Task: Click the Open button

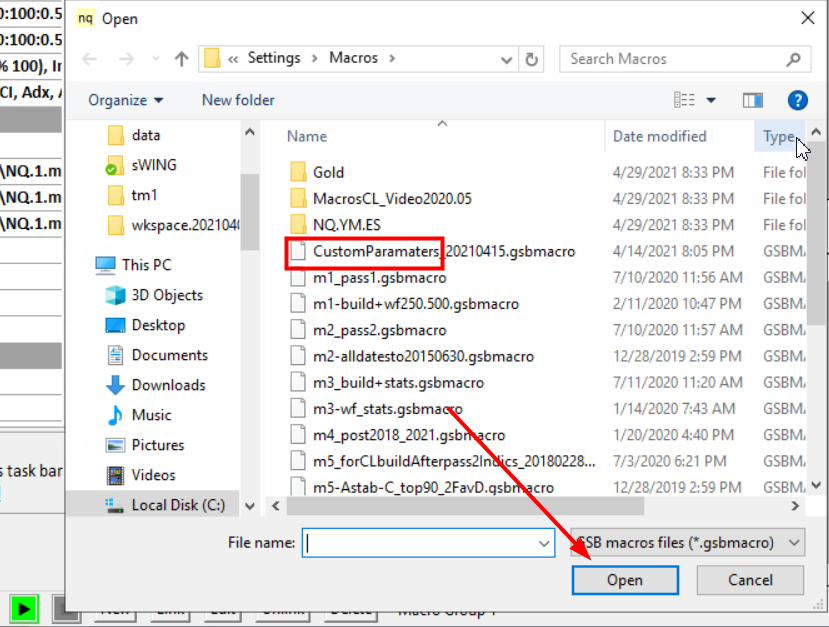Action: pyautogui.click(x=625, y=580)
